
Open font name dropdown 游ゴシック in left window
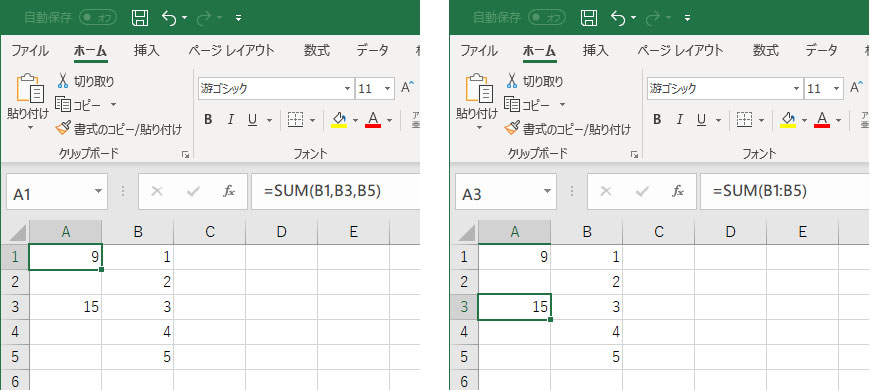click(348, 89)
